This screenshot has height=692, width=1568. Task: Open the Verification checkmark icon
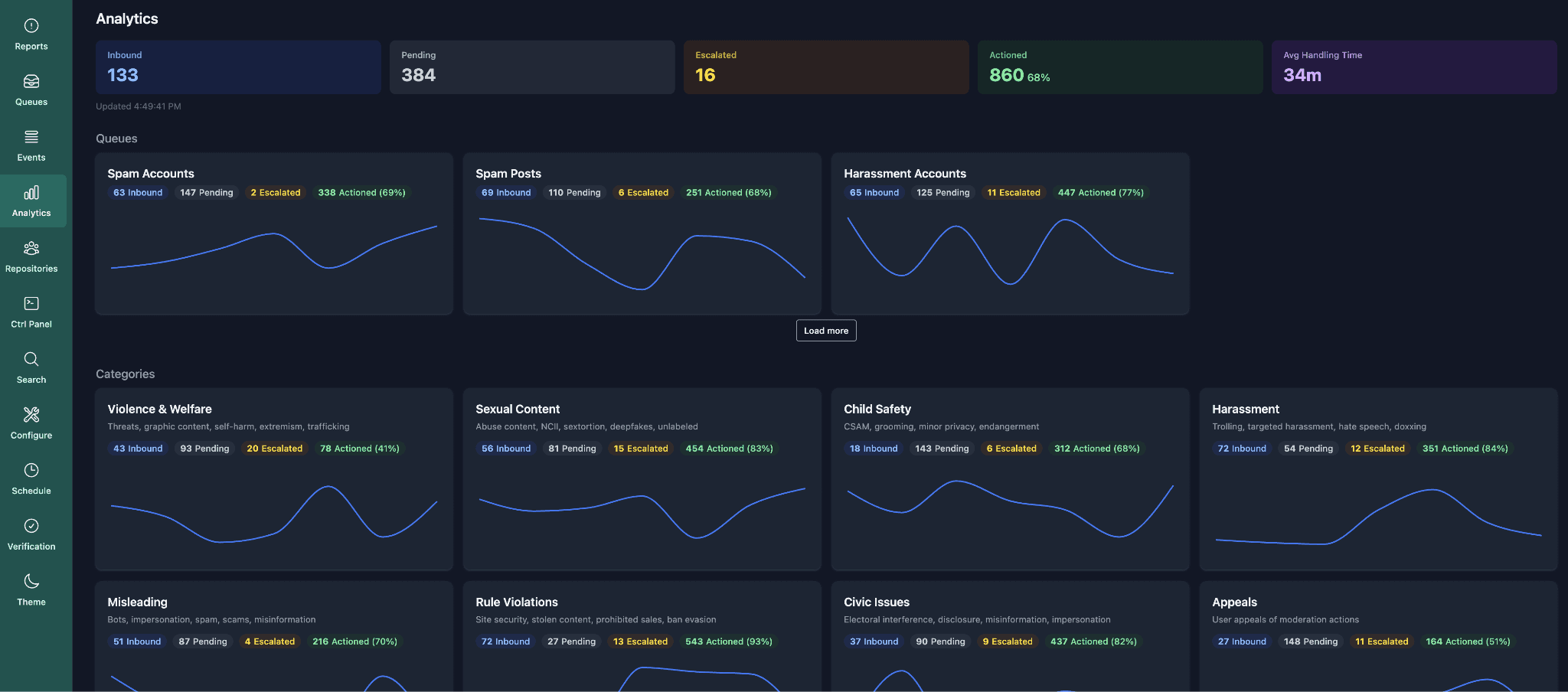tap(31, 526)
